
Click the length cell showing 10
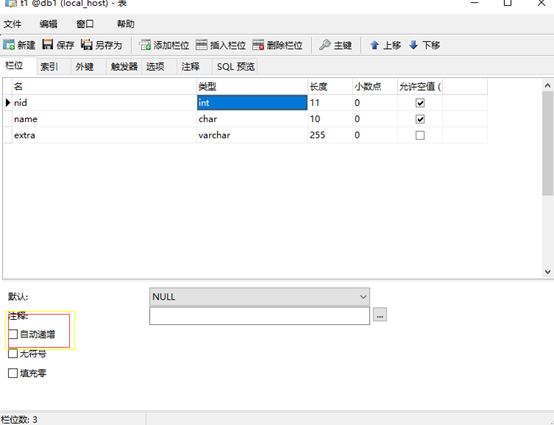tap(330, 119)
